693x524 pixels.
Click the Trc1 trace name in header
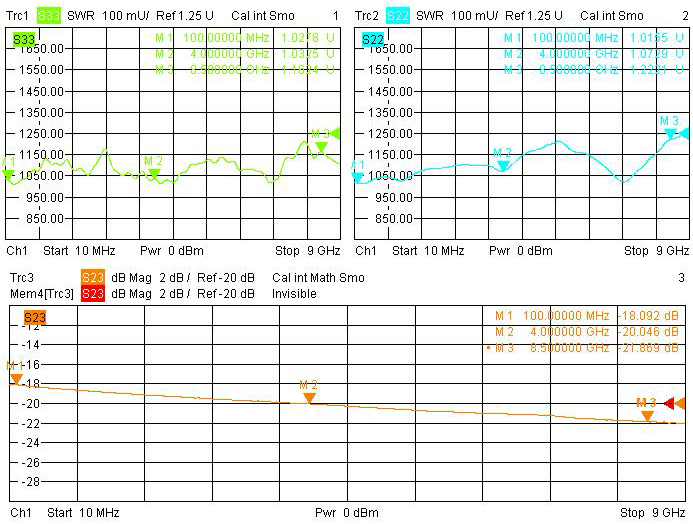pyautogui.click(x=20, y=16)
